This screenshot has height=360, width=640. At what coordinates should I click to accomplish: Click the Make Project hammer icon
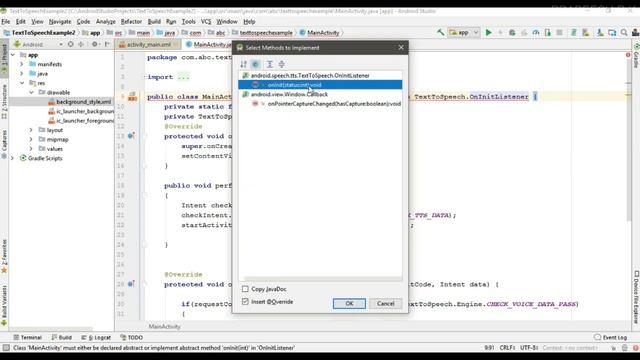coord(440,32)
